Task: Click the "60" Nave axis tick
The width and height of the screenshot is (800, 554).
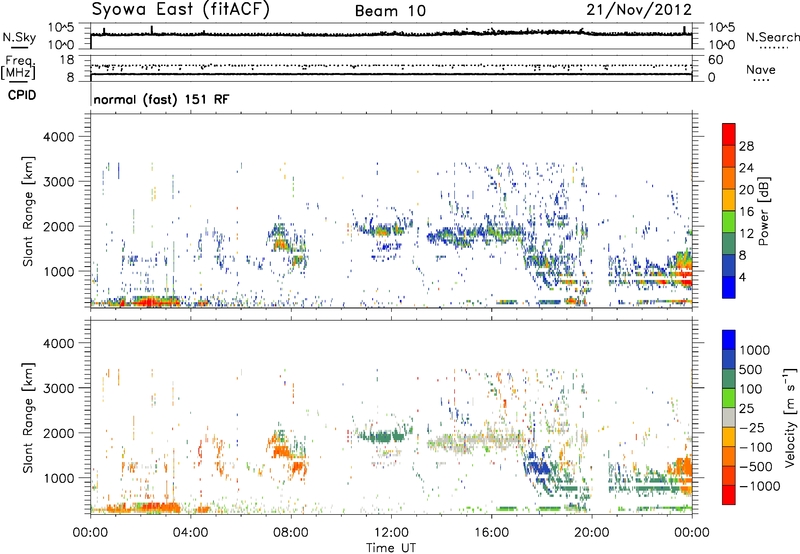Action: pos(715,60)
